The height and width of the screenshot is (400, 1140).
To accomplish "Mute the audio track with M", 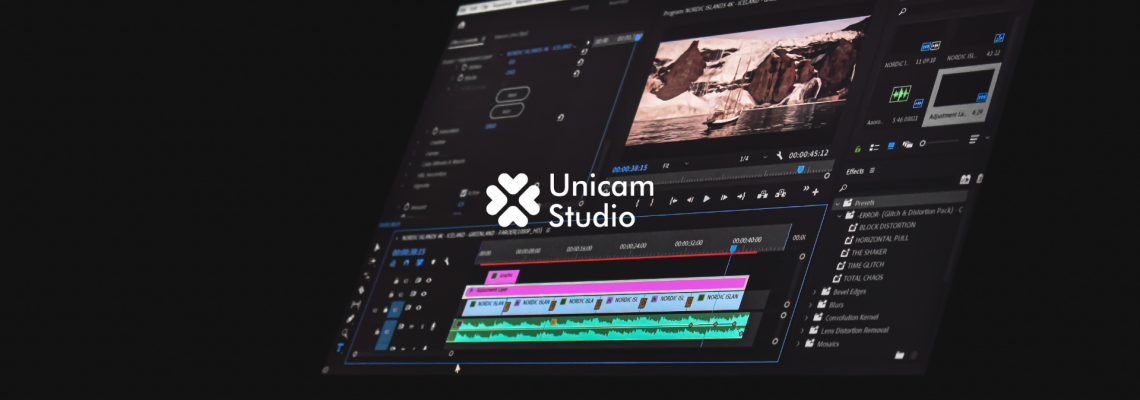I will 412,327.
